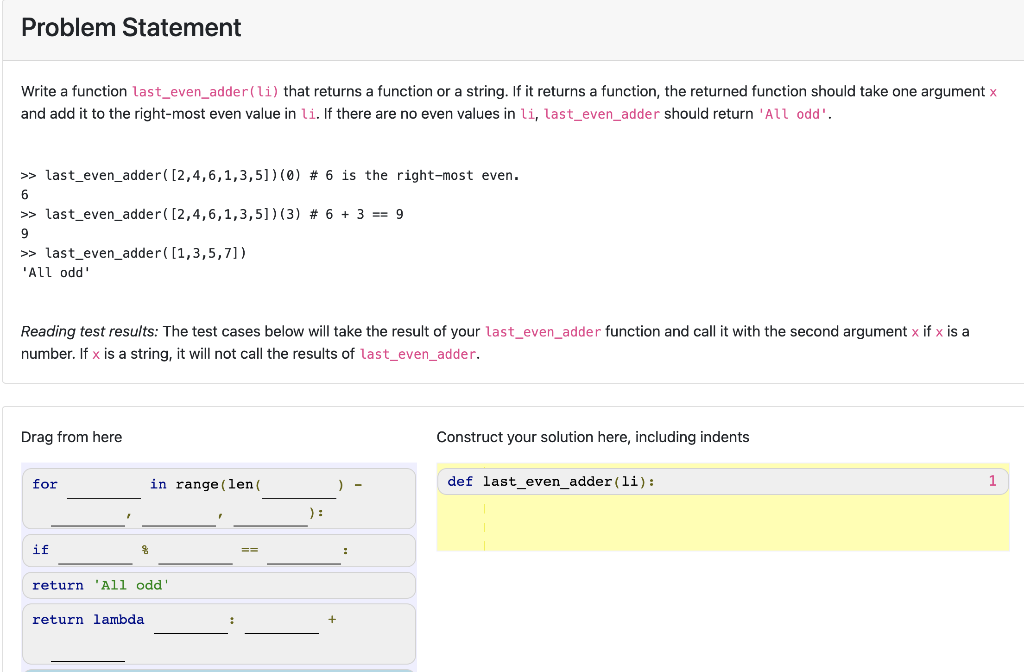Click the loop variable blank after 'for'
The width and height of the screenshot is (1024, 672).
coord(104,488)
